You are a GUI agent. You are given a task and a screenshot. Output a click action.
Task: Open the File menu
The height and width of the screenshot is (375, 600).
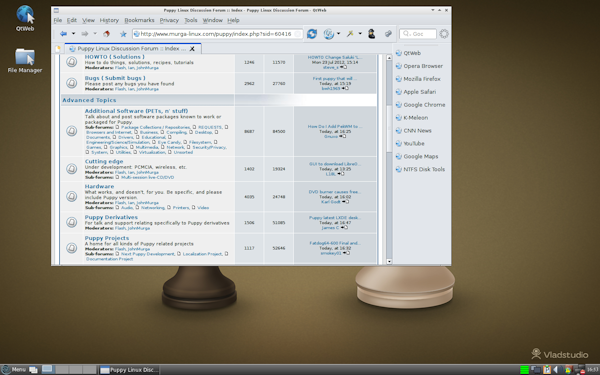[58, 20]
